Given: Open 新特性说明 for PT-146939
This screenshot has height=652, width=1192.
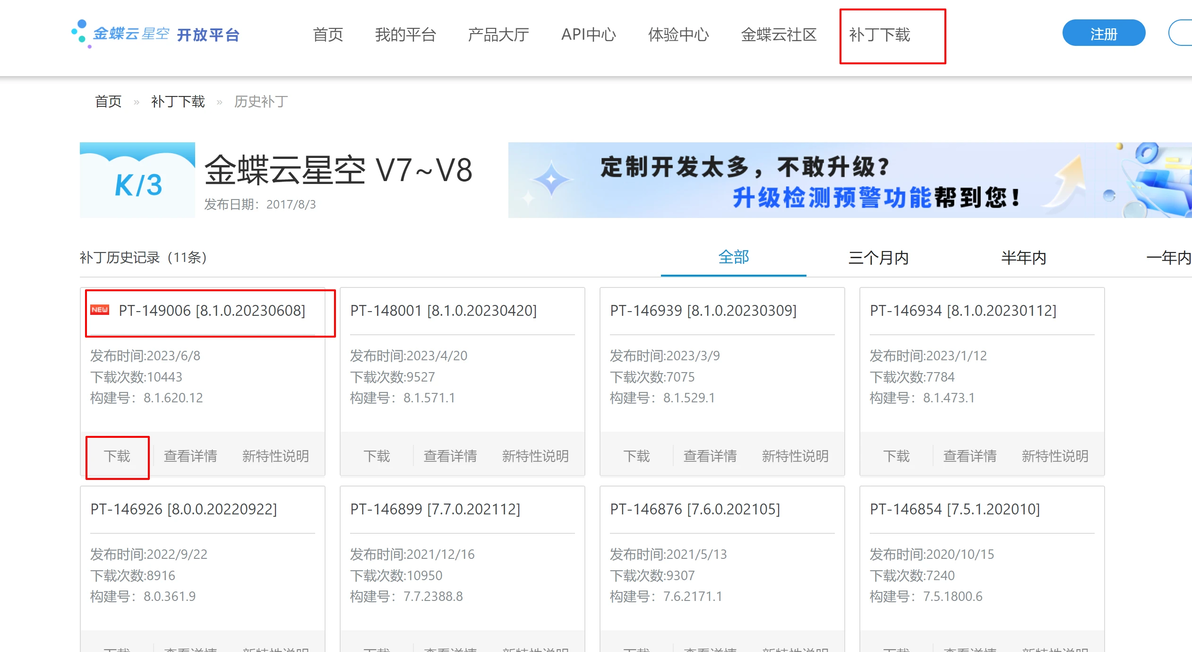Looking at the screenshot, I should tap(795, 456).
